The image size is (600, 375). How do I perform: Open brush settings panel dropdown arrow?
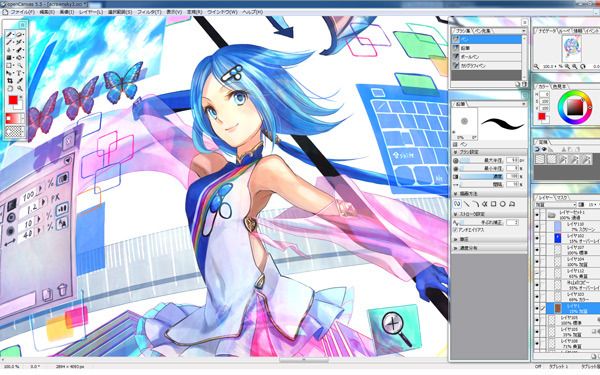coord(524,104)
